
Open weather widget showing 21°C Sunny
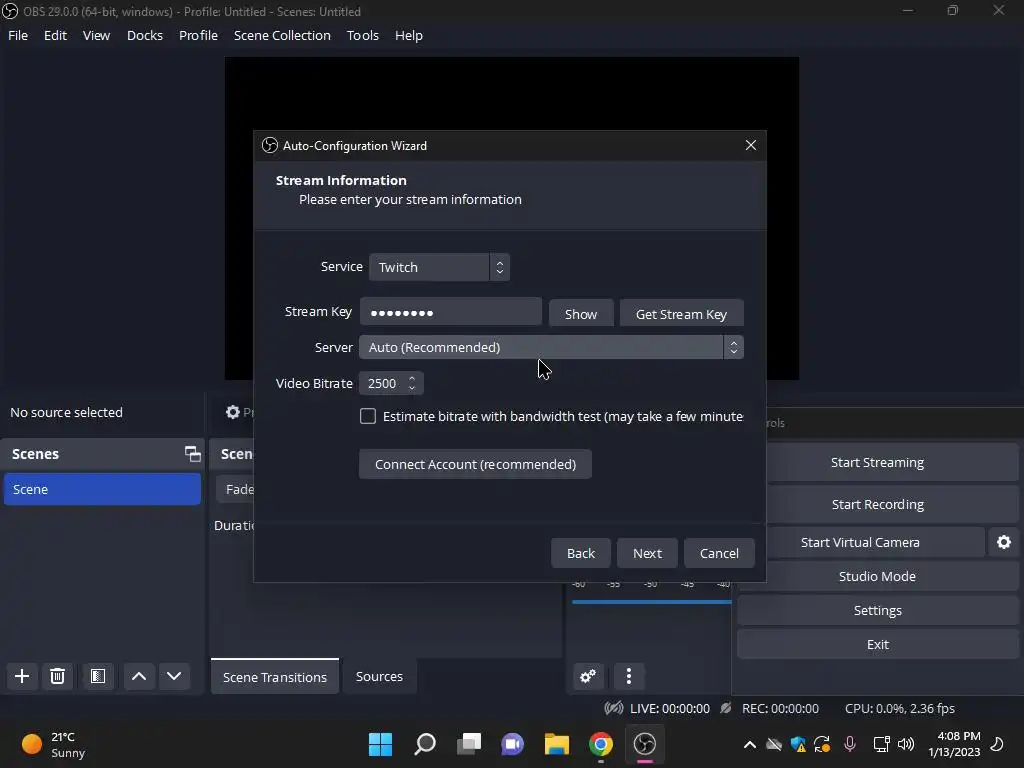click(x=54, y=744)
